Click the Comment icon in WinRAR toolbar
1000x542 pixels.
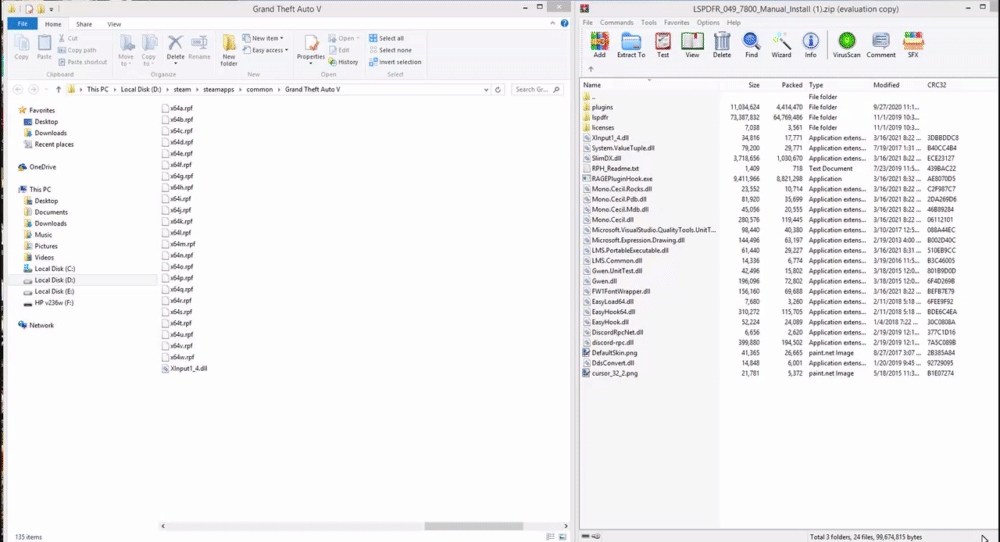point(881,45)
